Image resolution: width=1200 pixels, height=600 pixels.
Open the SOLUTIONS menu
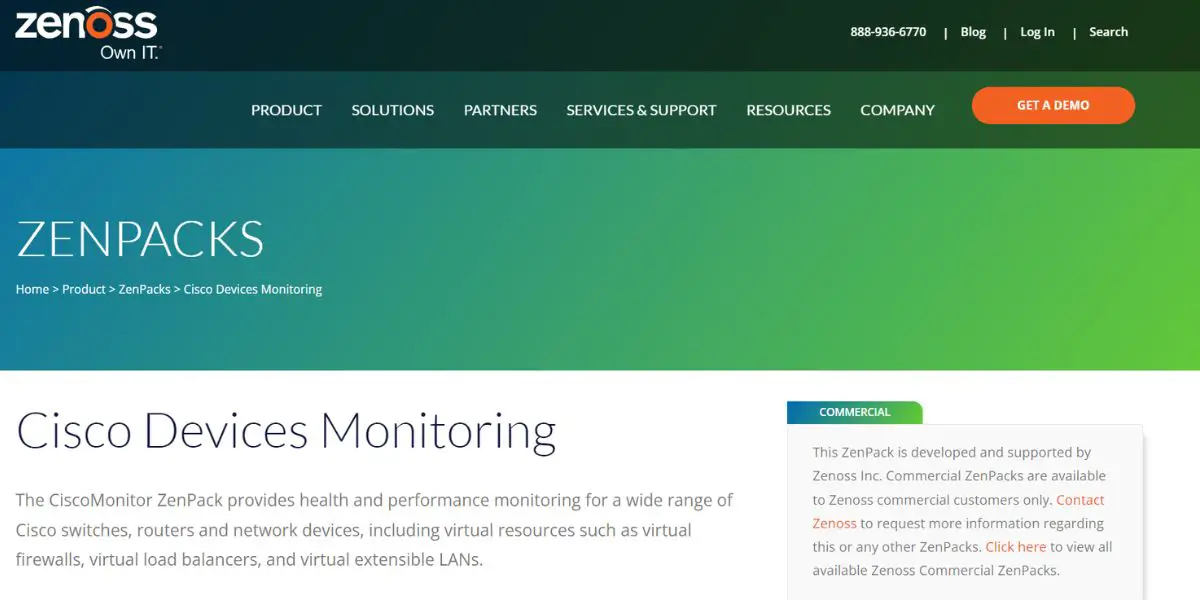(393, 110)
